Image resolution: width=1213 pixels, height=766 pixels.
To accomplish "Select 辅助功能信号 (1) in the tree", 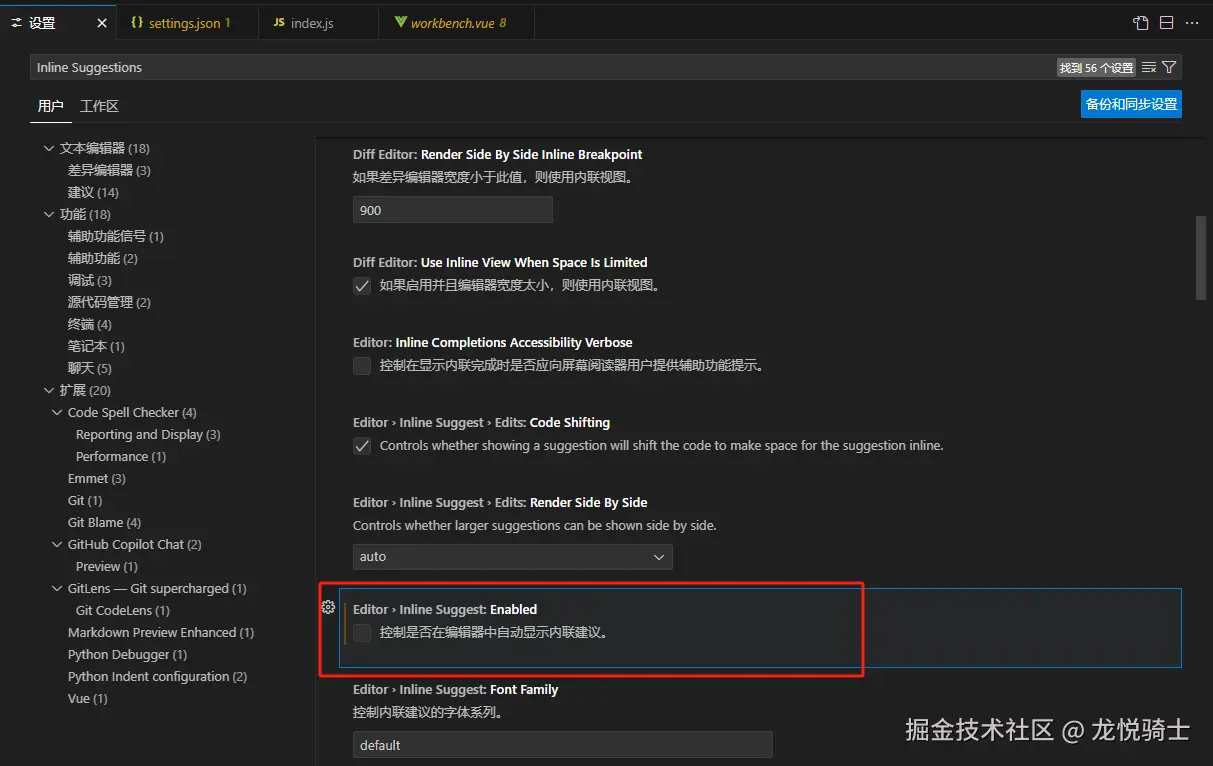I will pyautogui.click(x=116, y=236).
